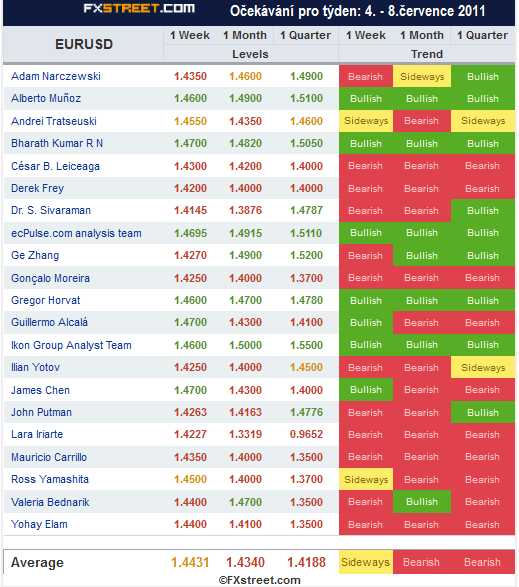The image size is (519, 587).
Task: Select Adam Narczewski's Sideways 1 Month trend
Action: (x=422, y=76)
